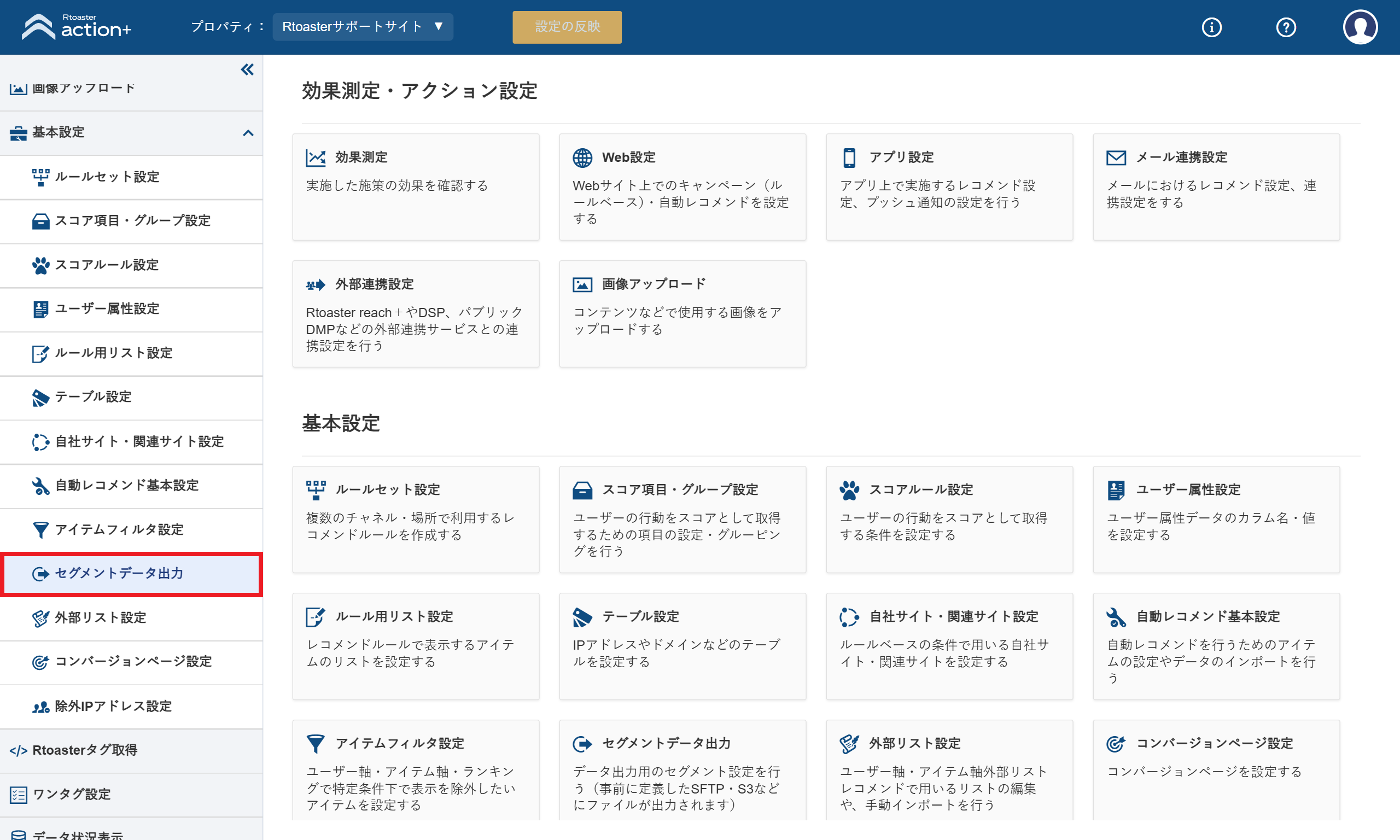Open the information icon in header
The height and width of the screenshot is (840, 1400).
click(1211, 27)
